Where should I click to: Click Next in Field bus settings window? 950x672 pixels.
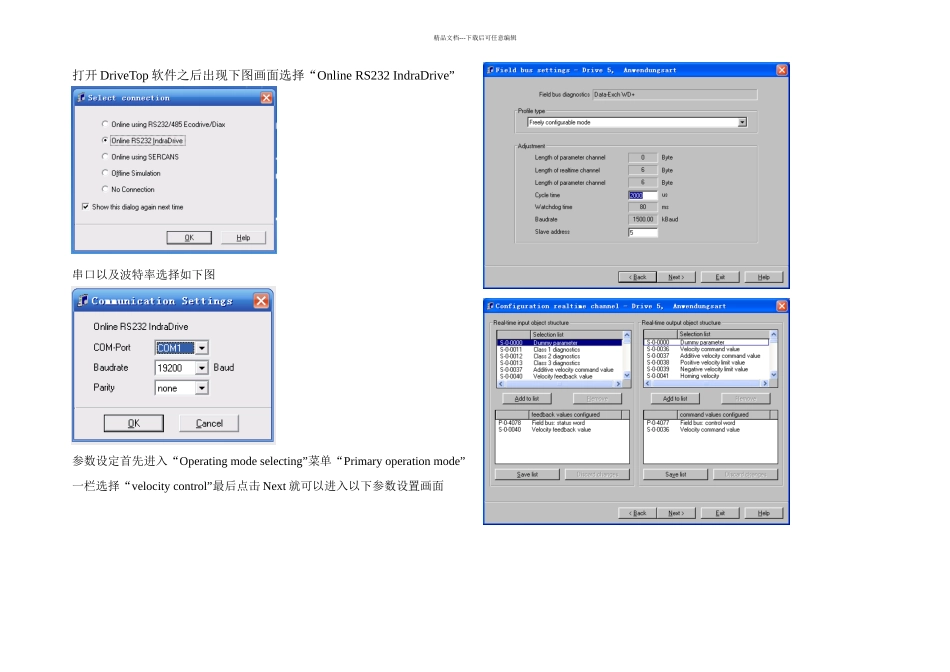point(676,277)
